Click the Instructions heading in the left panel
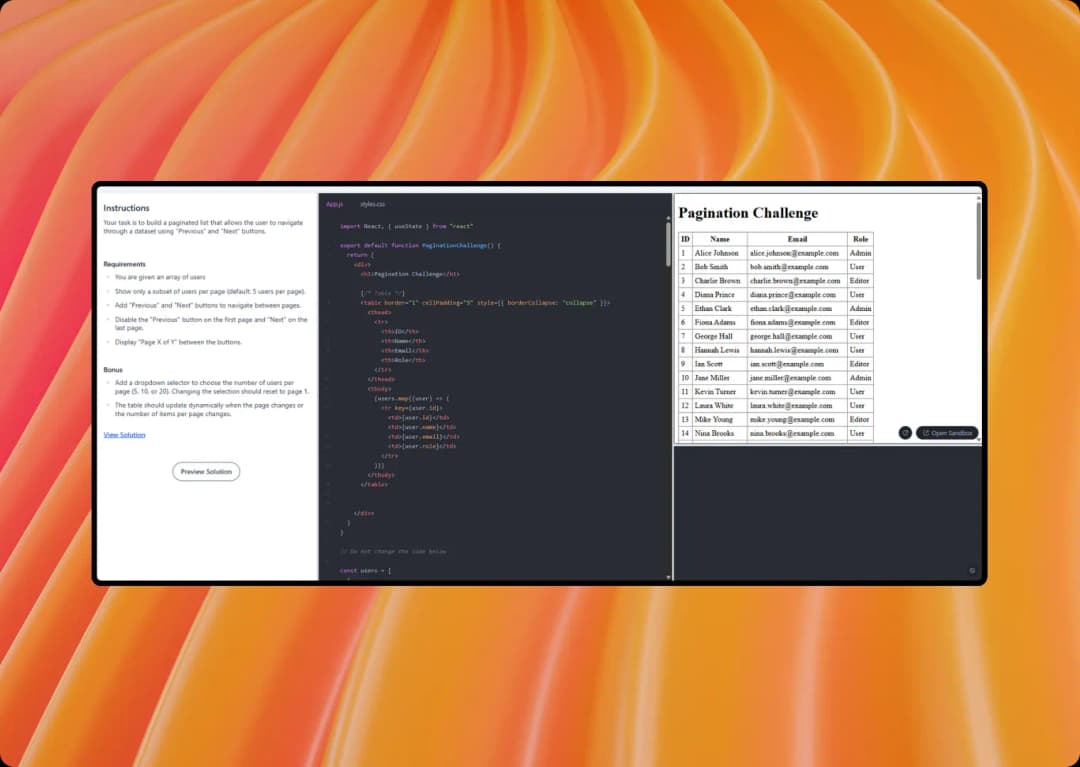Image resolution: width=1080 pixels, height=767 pixels. click(126, 208)
